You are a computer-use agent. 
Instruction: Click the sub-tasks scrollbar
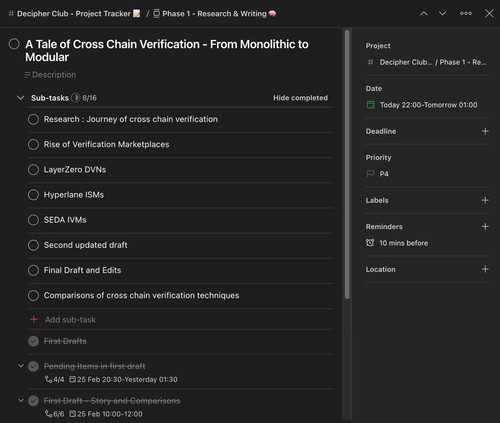pyautogui.click(x=347, y=164)
